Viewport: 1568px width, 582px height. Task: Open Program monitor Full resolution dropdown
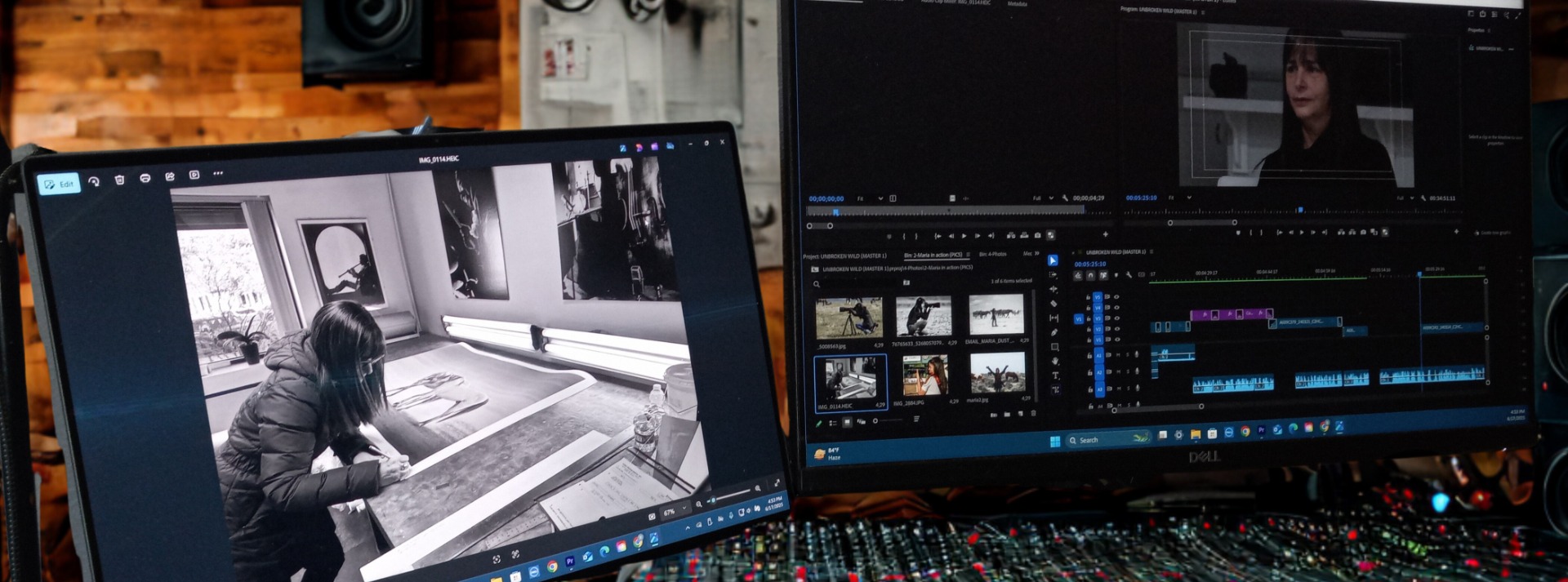pos(1405,198)
